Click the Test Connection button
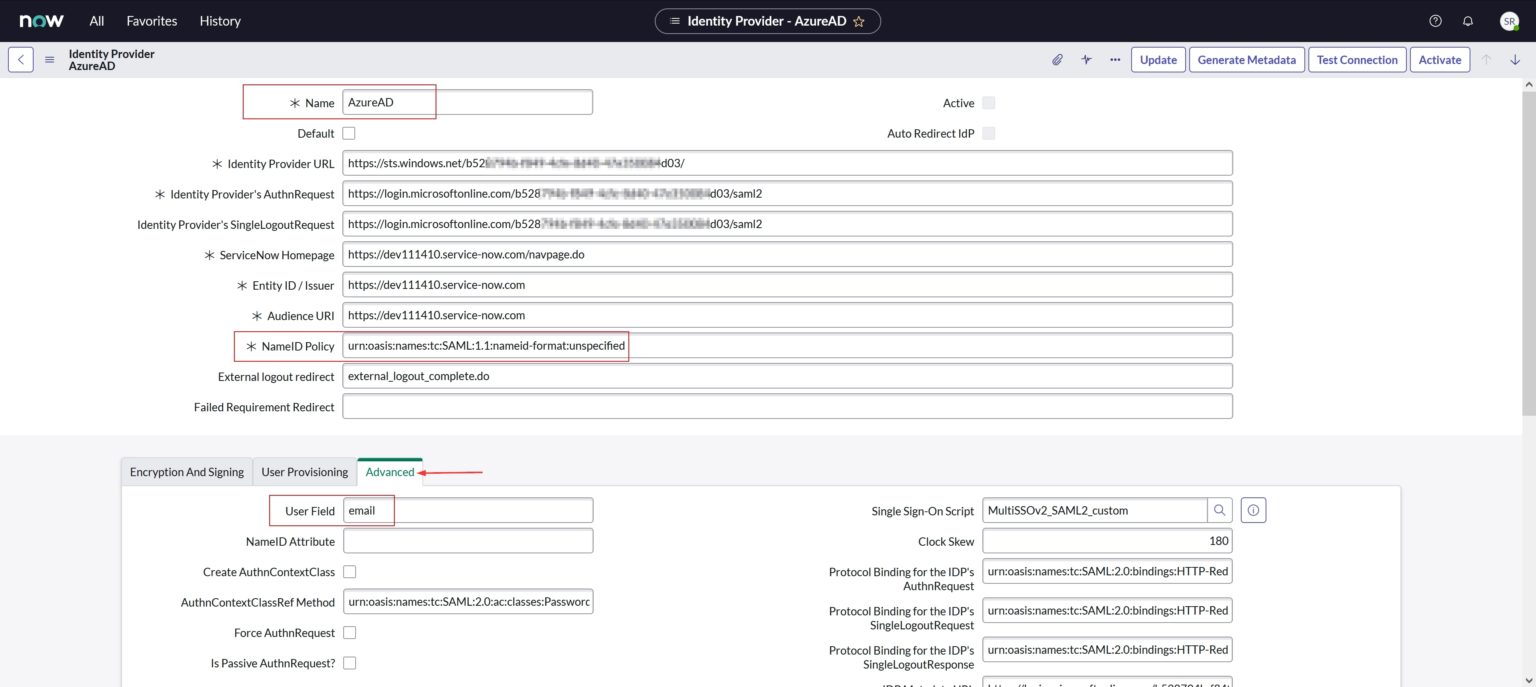The image size is (1536, 687). [x=1356, y=59]
